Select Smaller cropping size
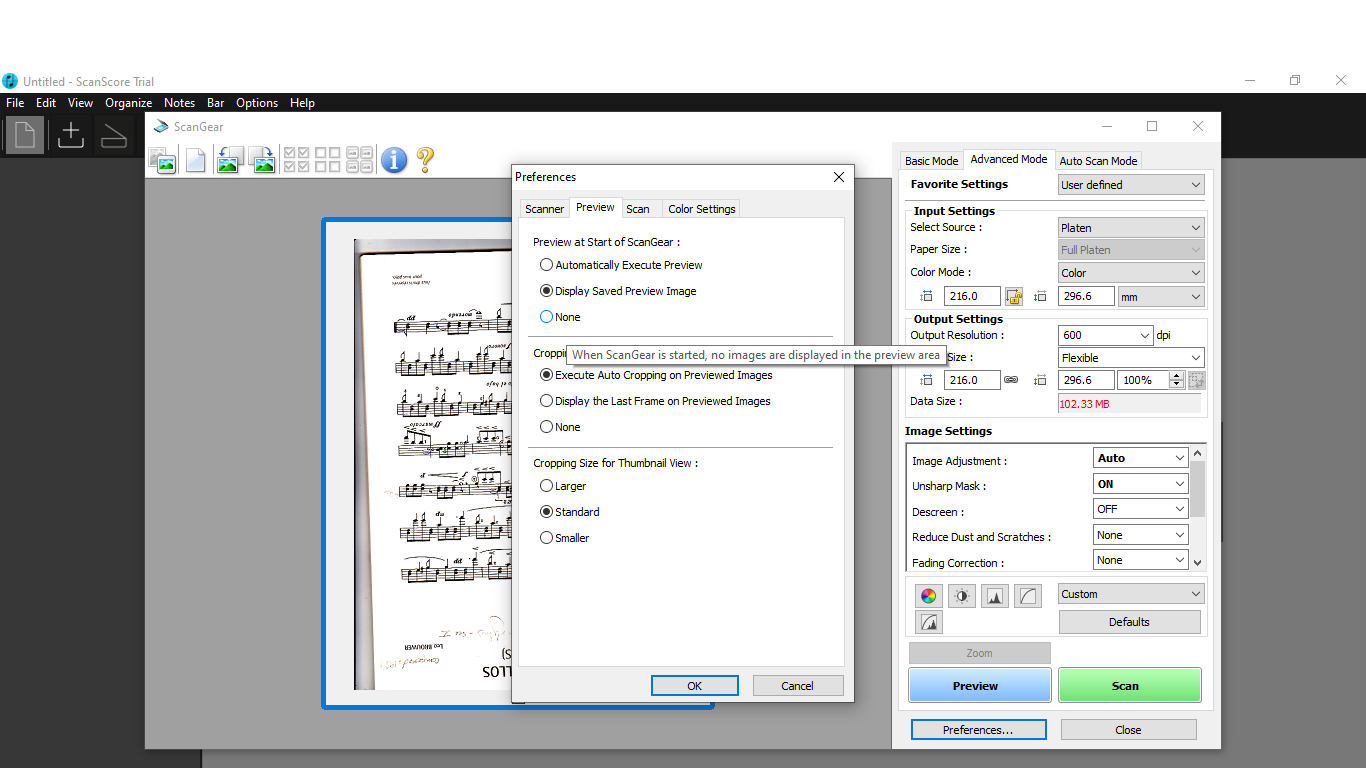 (564, 538)
